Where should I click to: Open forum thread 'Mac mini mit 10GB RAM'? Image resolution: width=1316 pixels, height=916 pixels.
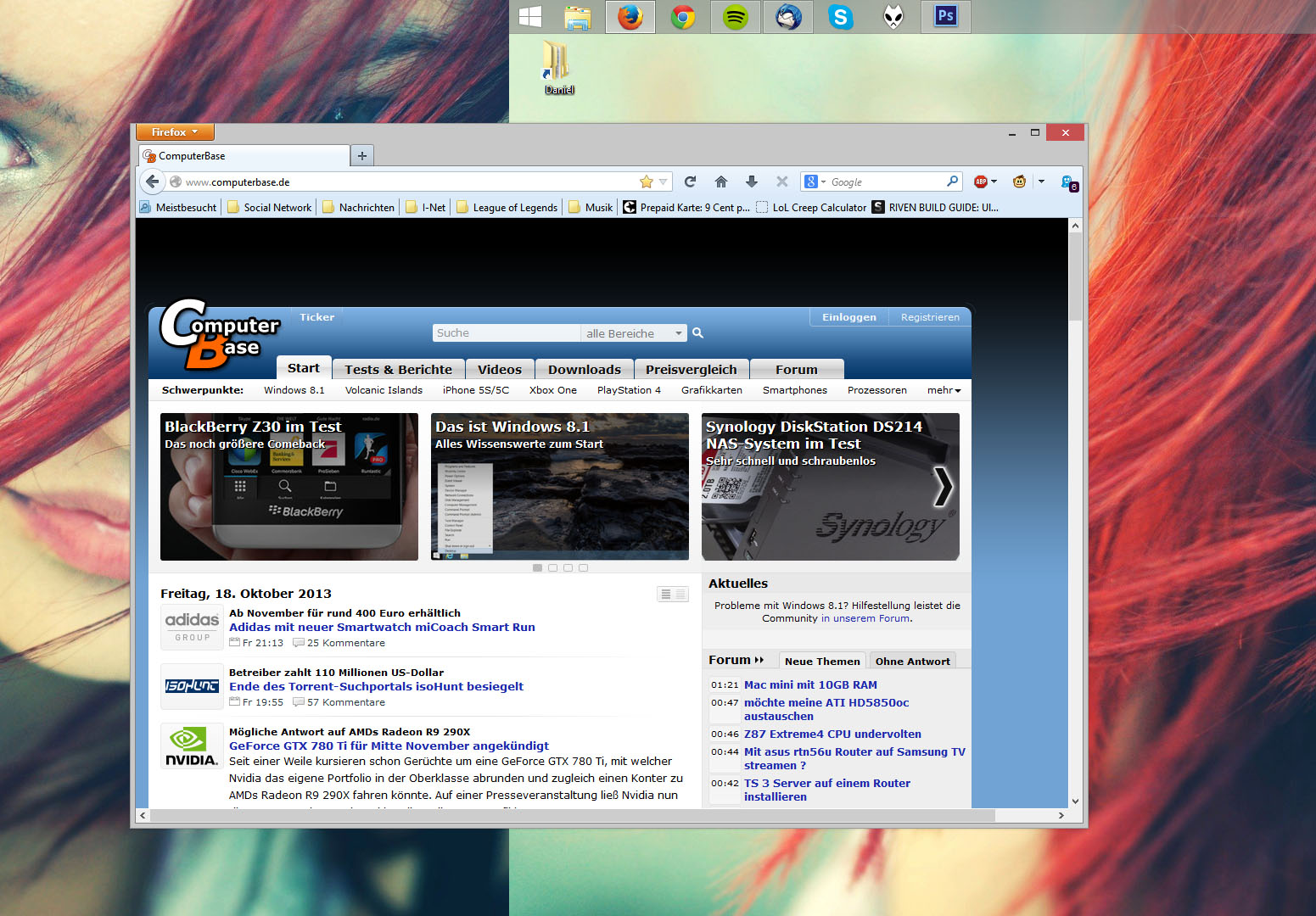tap(810, 685)
